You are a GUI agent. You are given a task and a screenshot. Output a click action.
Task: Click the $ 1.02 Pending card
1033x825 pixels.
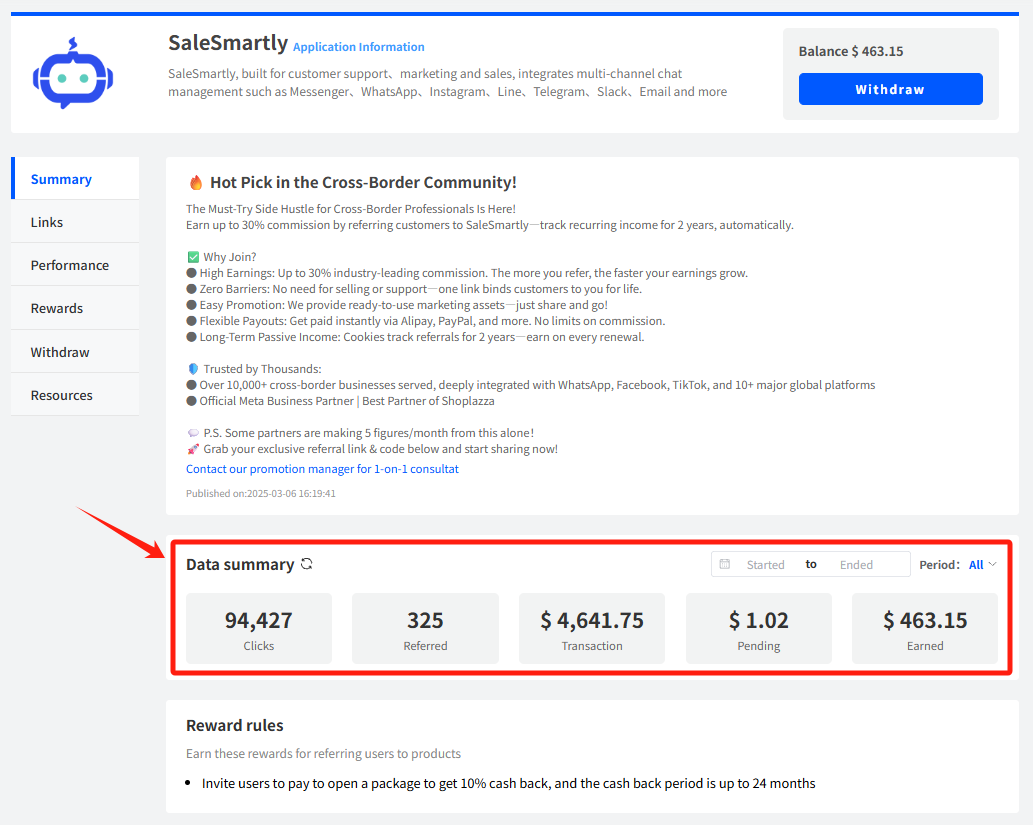pos(759,629)
